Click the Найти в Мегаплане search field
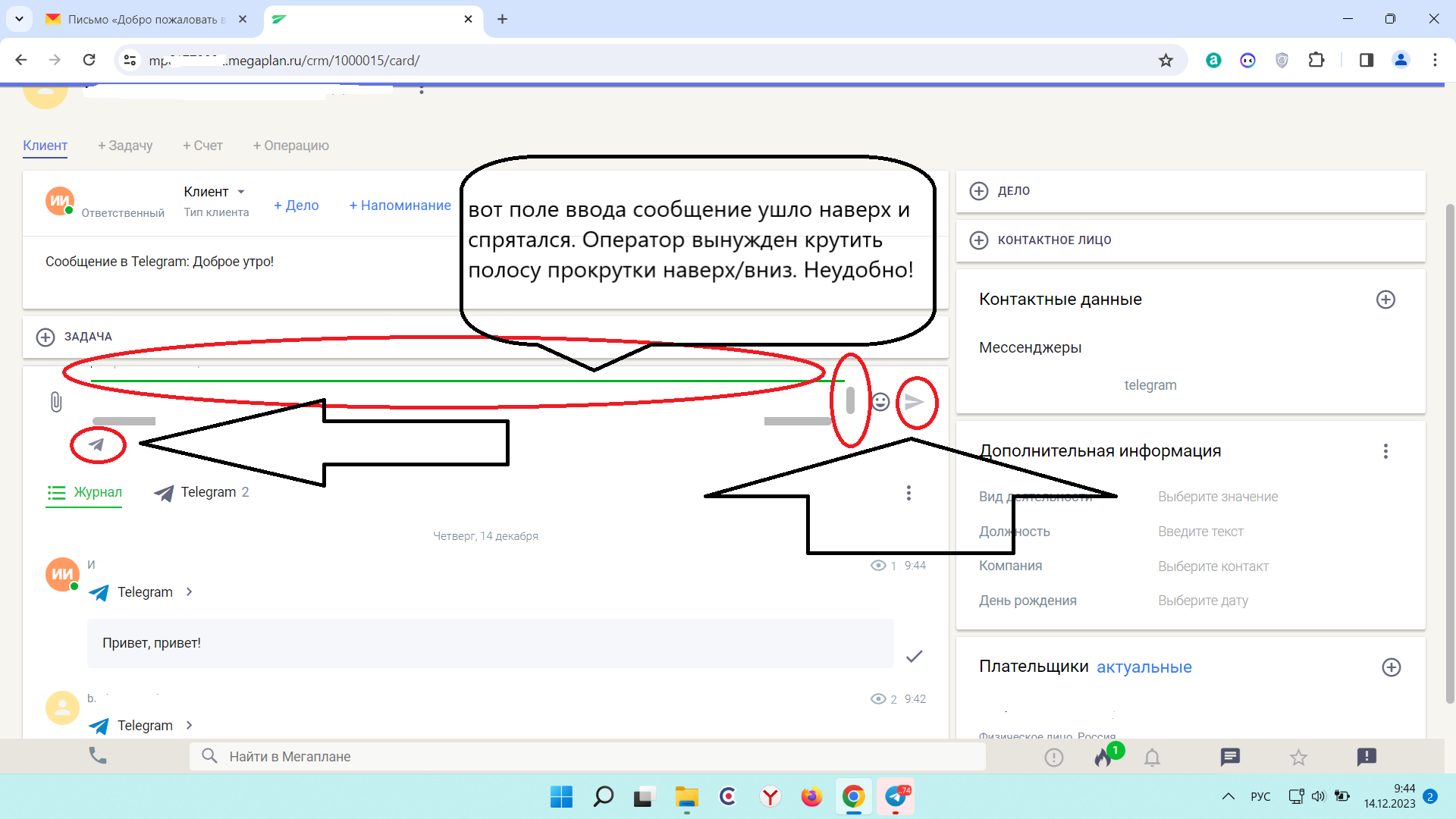1456x819 pixels. pos(588,756)
